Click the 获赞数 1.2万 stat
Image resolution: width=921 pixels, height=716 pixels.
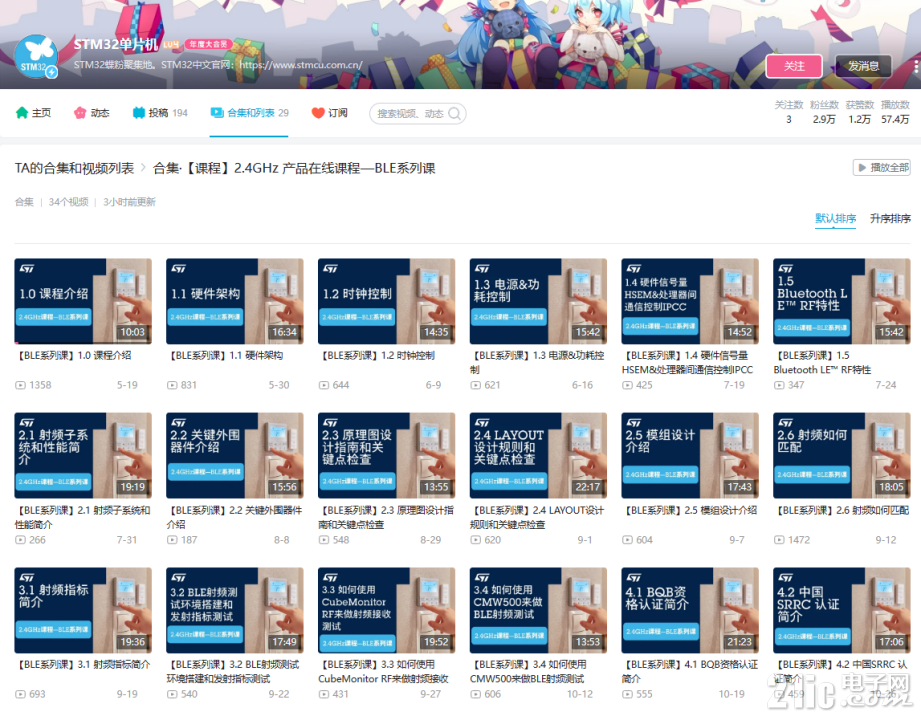click(x=859, y=112)
